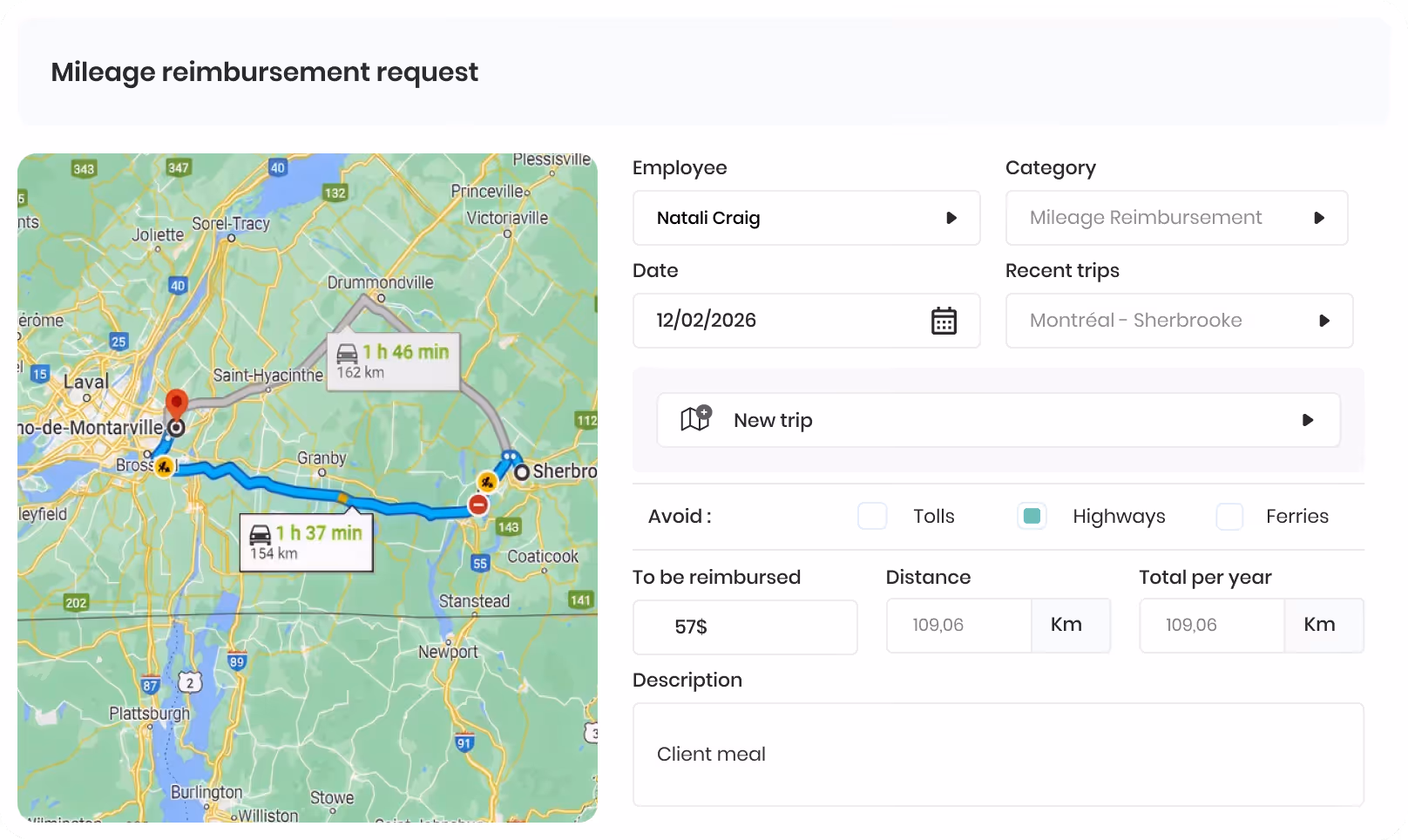Open the Recent trips dropdown Montréal - Sherbrooke

tap(1179, 321)
